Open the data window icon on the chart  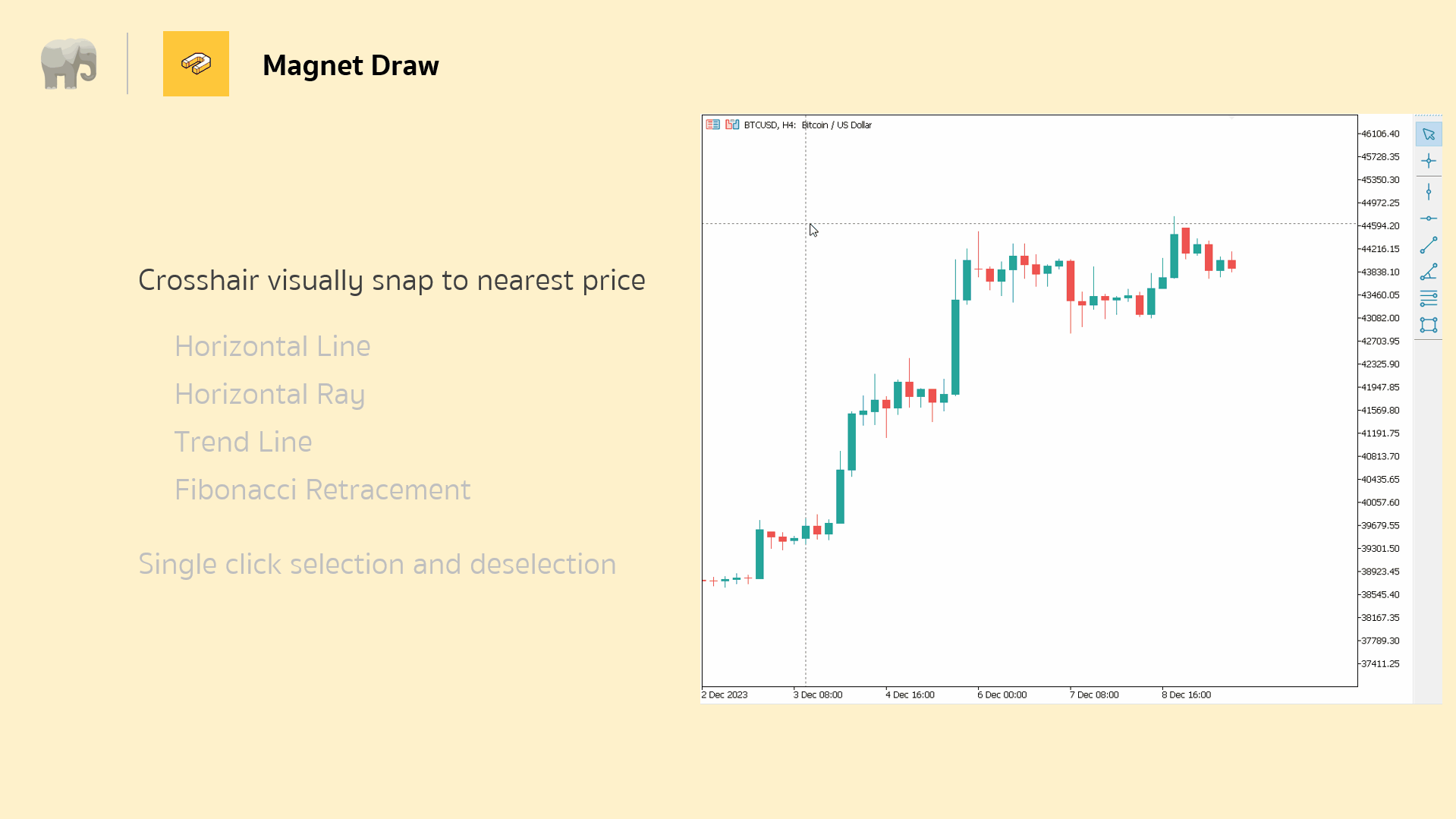coord(712,124)
